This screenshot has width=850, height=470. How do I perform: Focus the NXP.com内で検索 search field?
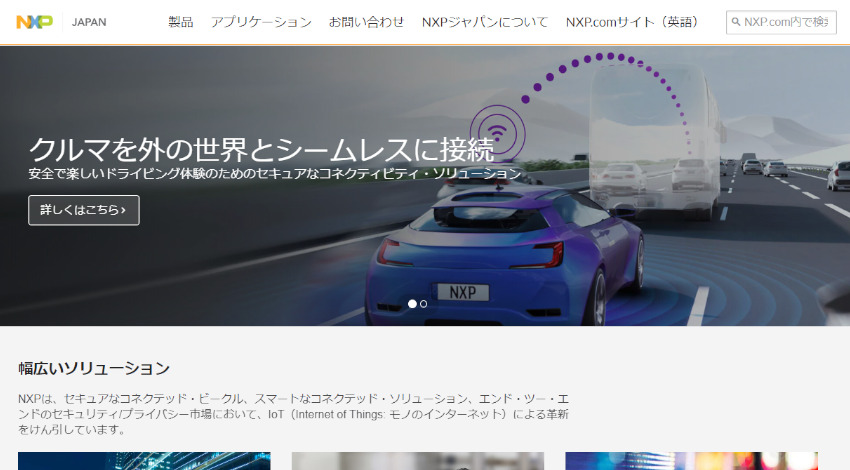(x=781, y=22)
